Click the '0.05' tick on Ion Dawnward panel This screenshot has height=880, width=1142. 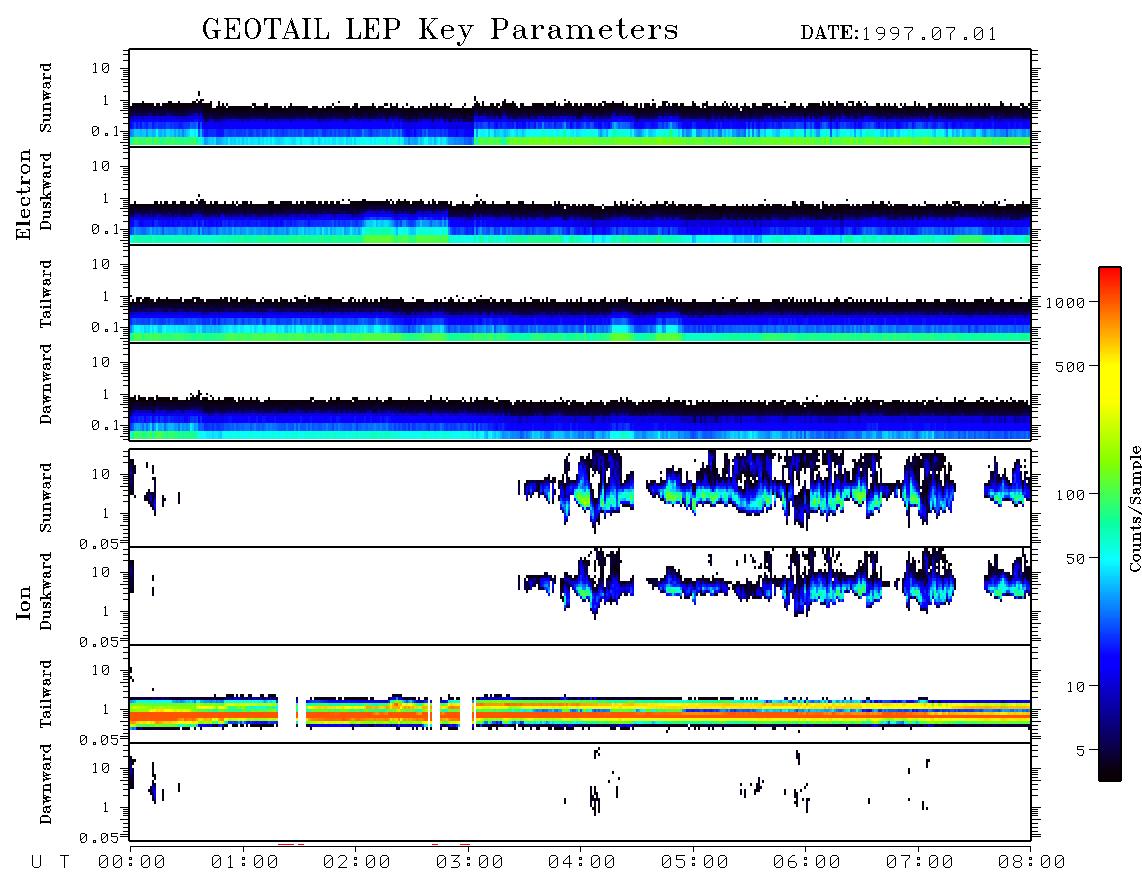[100, 838]
